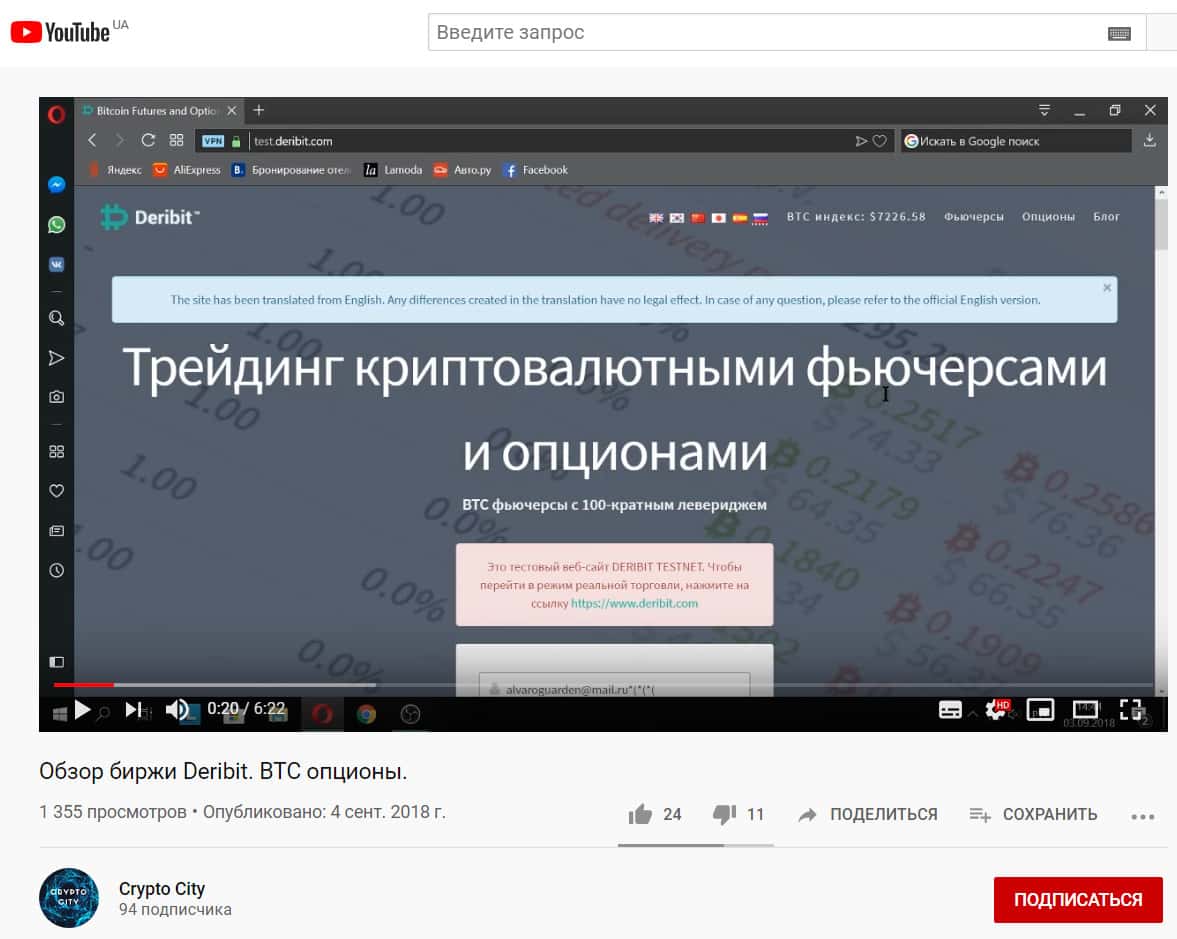
Task: Click the sidebar search icon
Action: [x=56, y=318]
